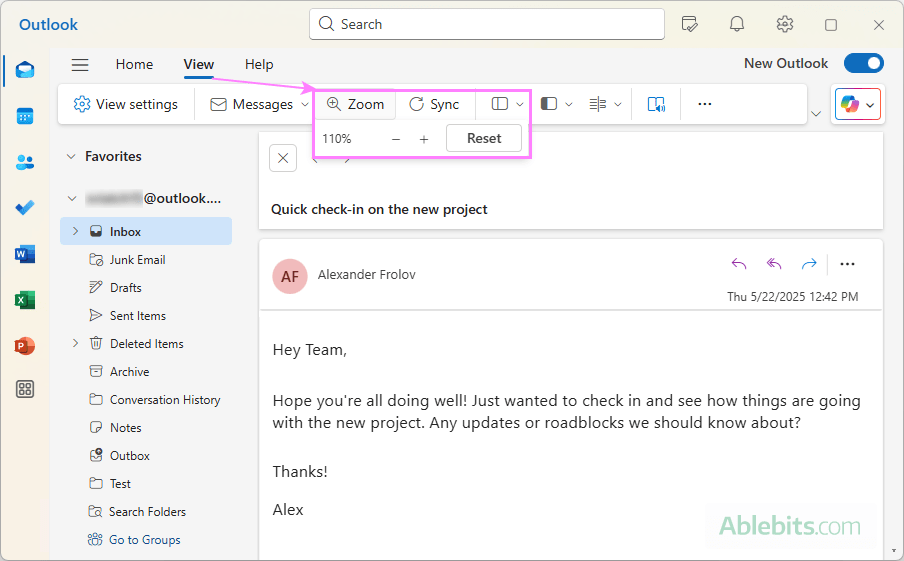Image resolution: width=904 pixels, height=561 pixels.
Task: Expand the Deleted Items folder
Action: (75, 344)
